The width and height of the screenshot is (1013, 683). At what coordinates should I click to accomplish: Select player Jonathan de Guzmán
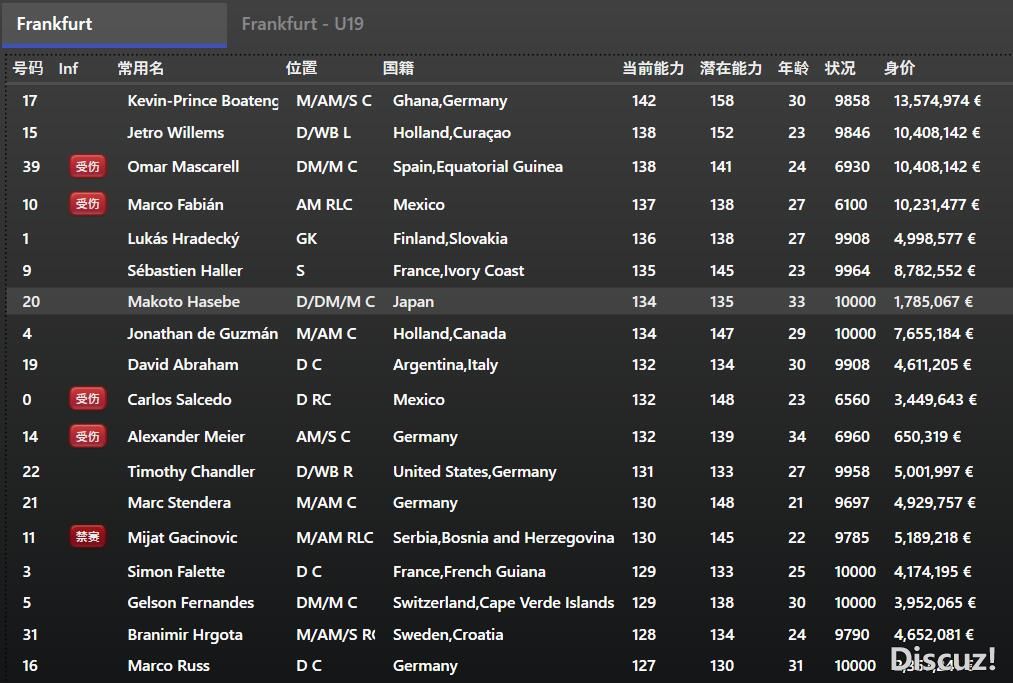click(202, 333)
